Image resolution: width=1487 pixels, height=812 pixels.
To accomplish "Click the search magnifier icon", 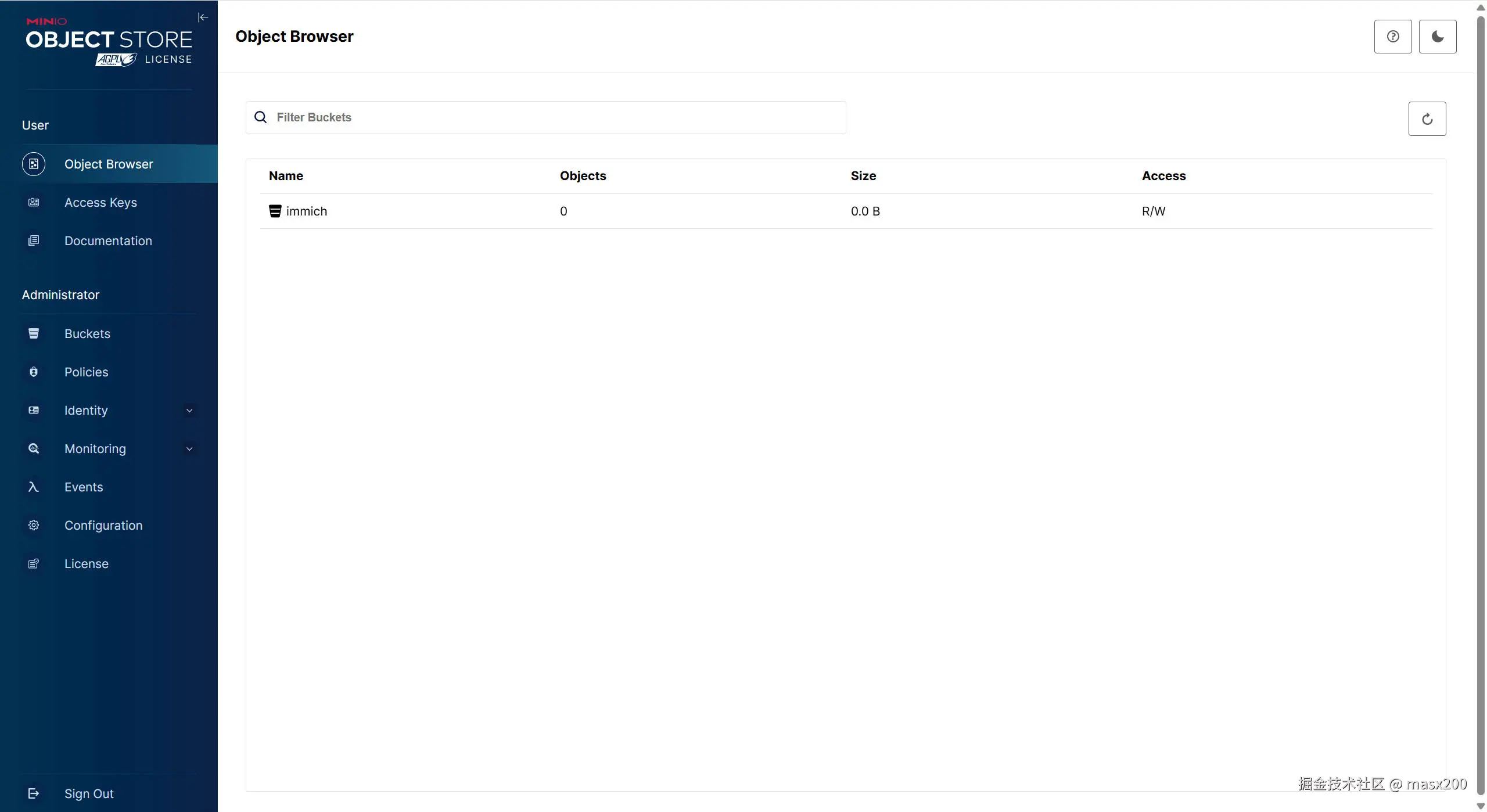I will pyautogui.click(x=261, y=117).
